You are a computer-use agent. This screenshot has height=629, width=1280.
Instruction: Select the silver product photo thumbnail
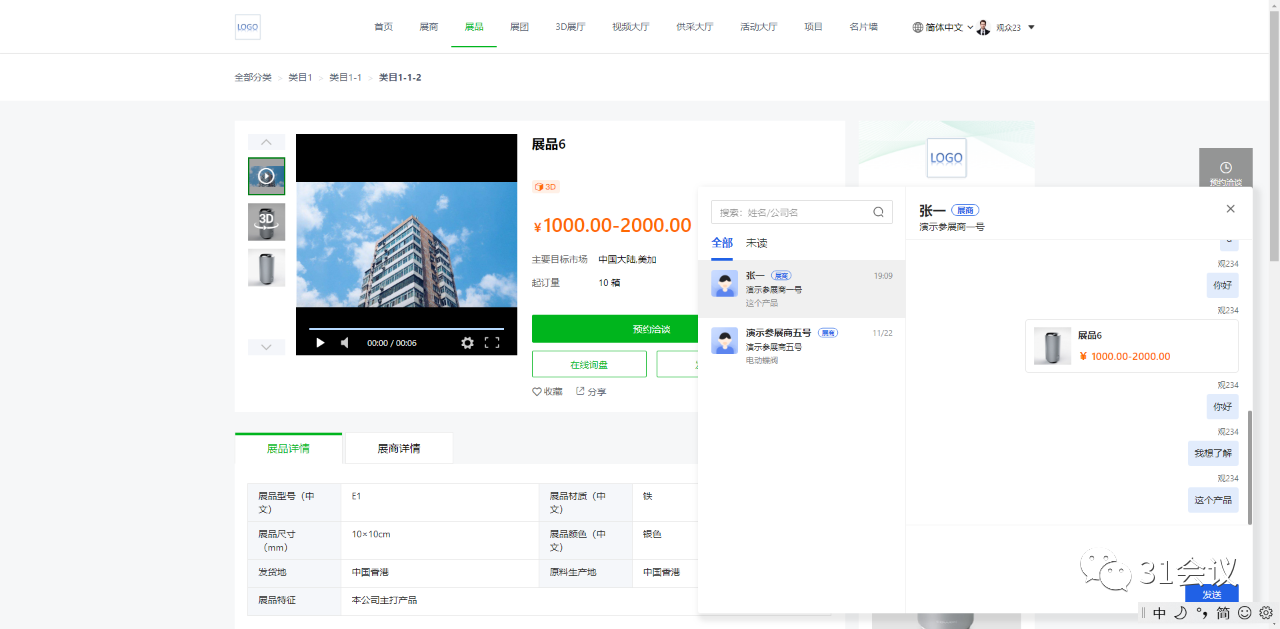coord(266,268)
